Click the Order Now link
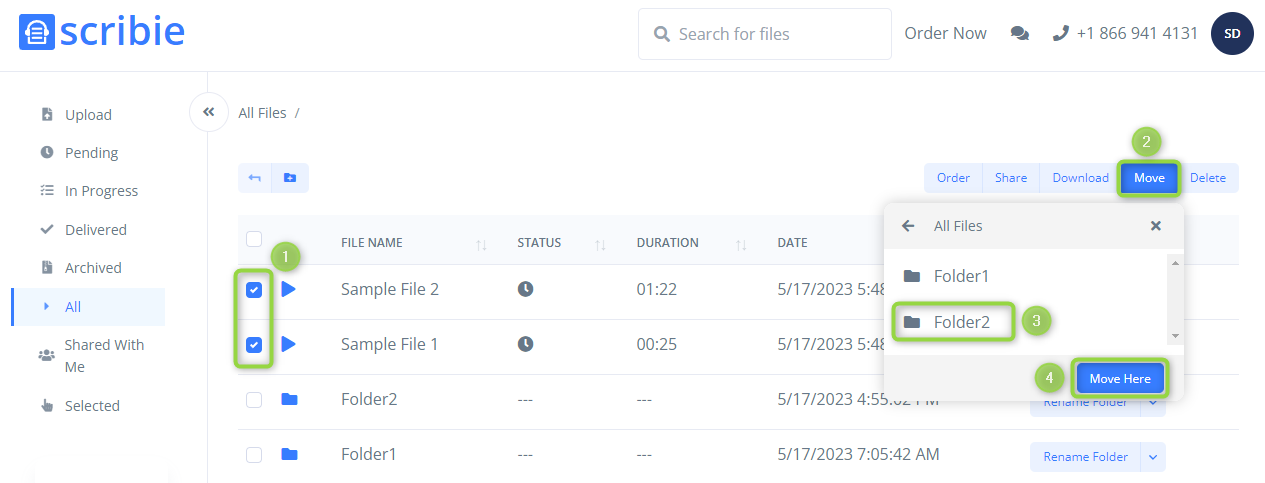The image size is (1265, 483). (945, 33)
